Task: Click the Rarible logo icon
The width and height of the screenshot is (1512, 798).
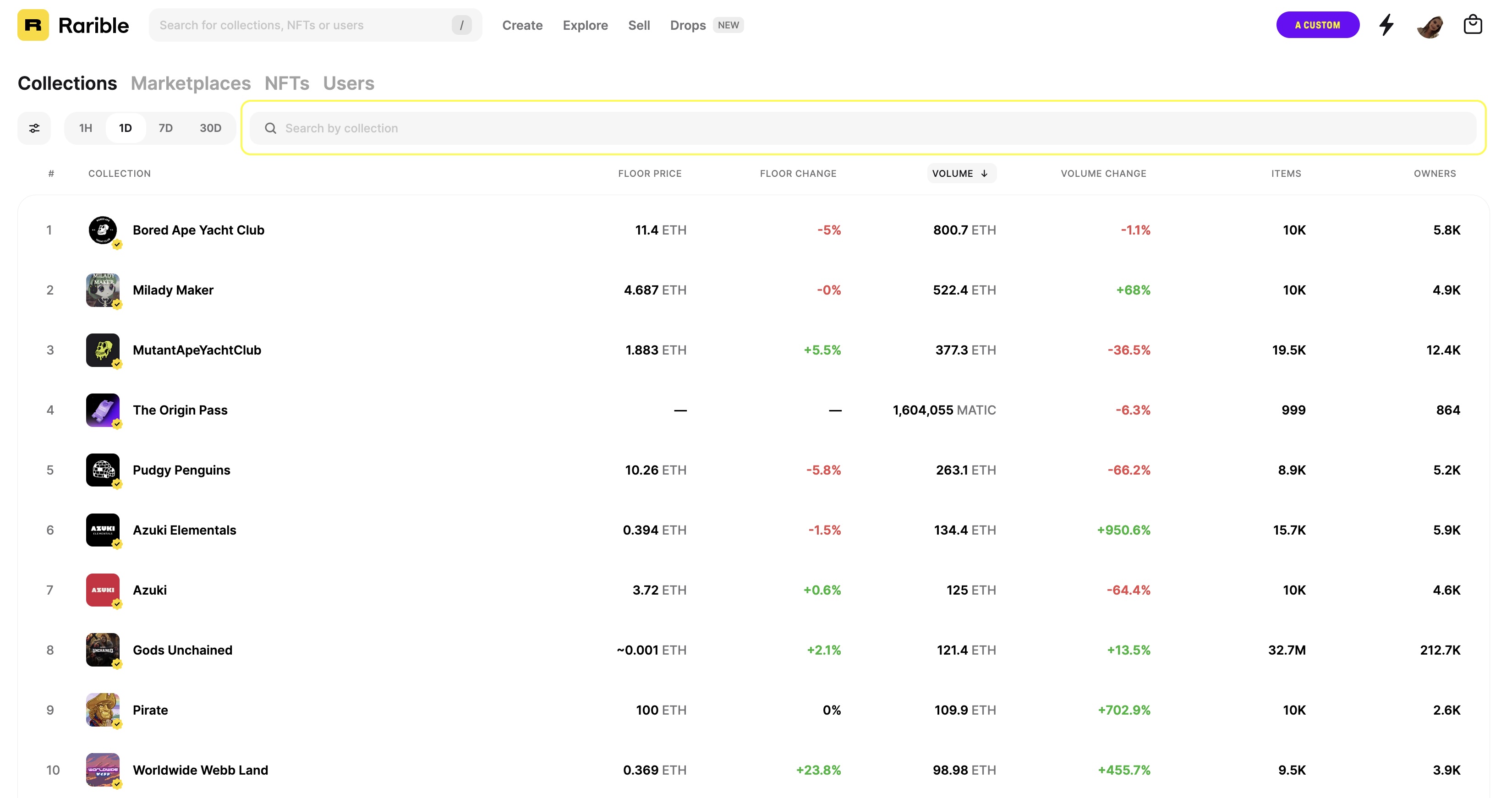Action: click(x=33, y=25)
